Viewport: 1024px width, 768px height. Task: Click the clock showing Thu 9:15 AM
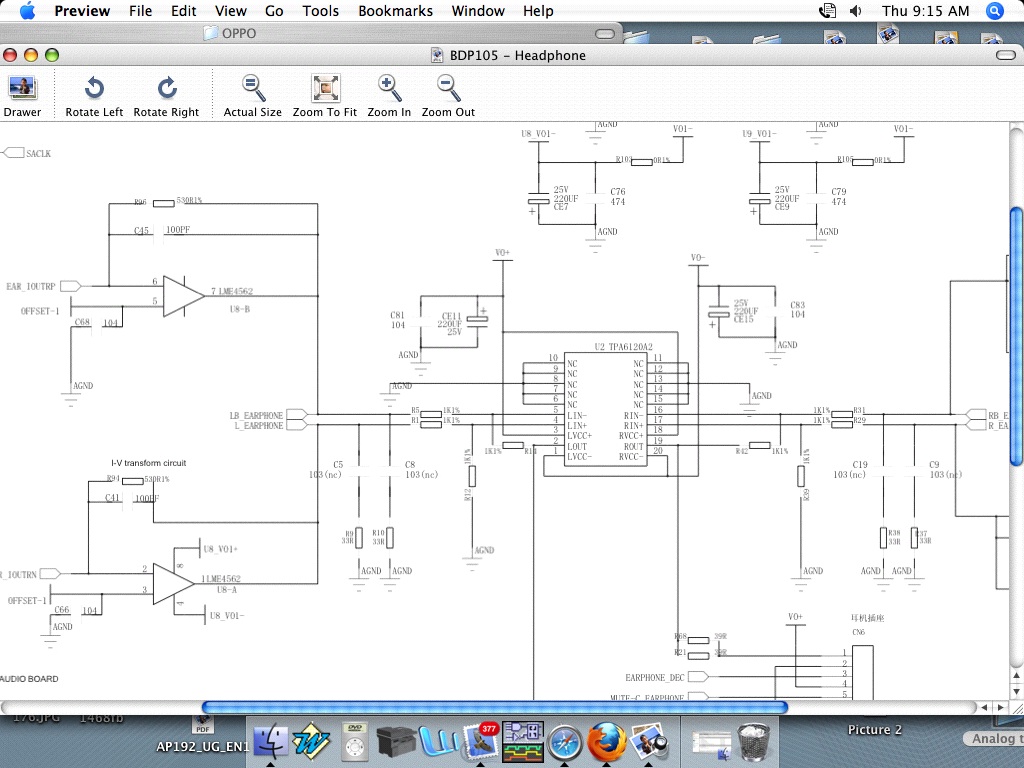(x=925, y=10)
